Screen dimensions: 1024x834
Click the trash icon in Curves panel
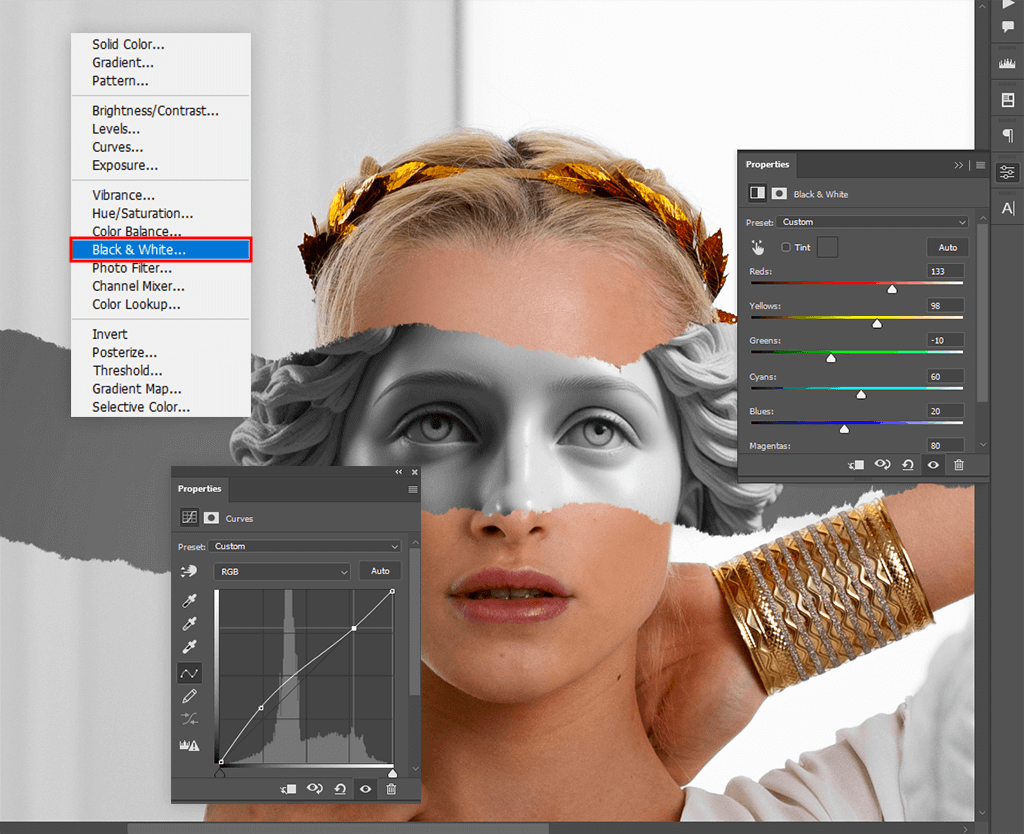(391, 789)
